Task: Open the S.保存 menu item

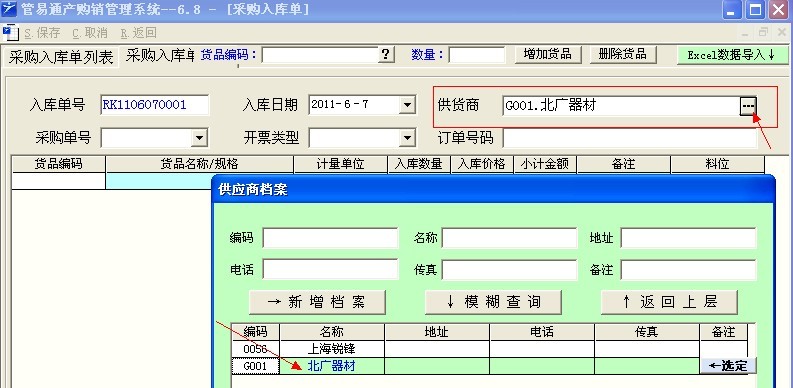Action: pos(42,33)
